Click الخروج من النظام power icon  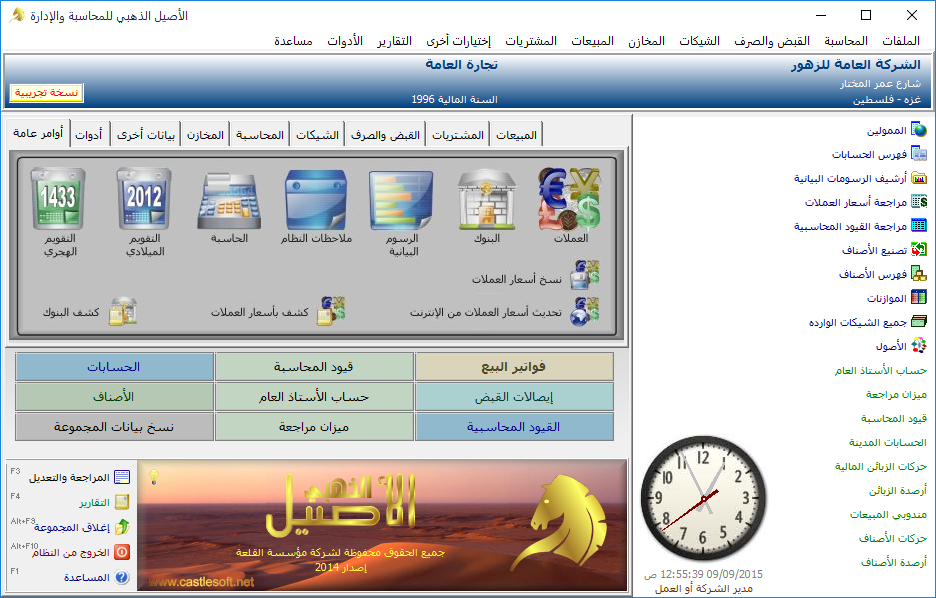pos(122,552)
